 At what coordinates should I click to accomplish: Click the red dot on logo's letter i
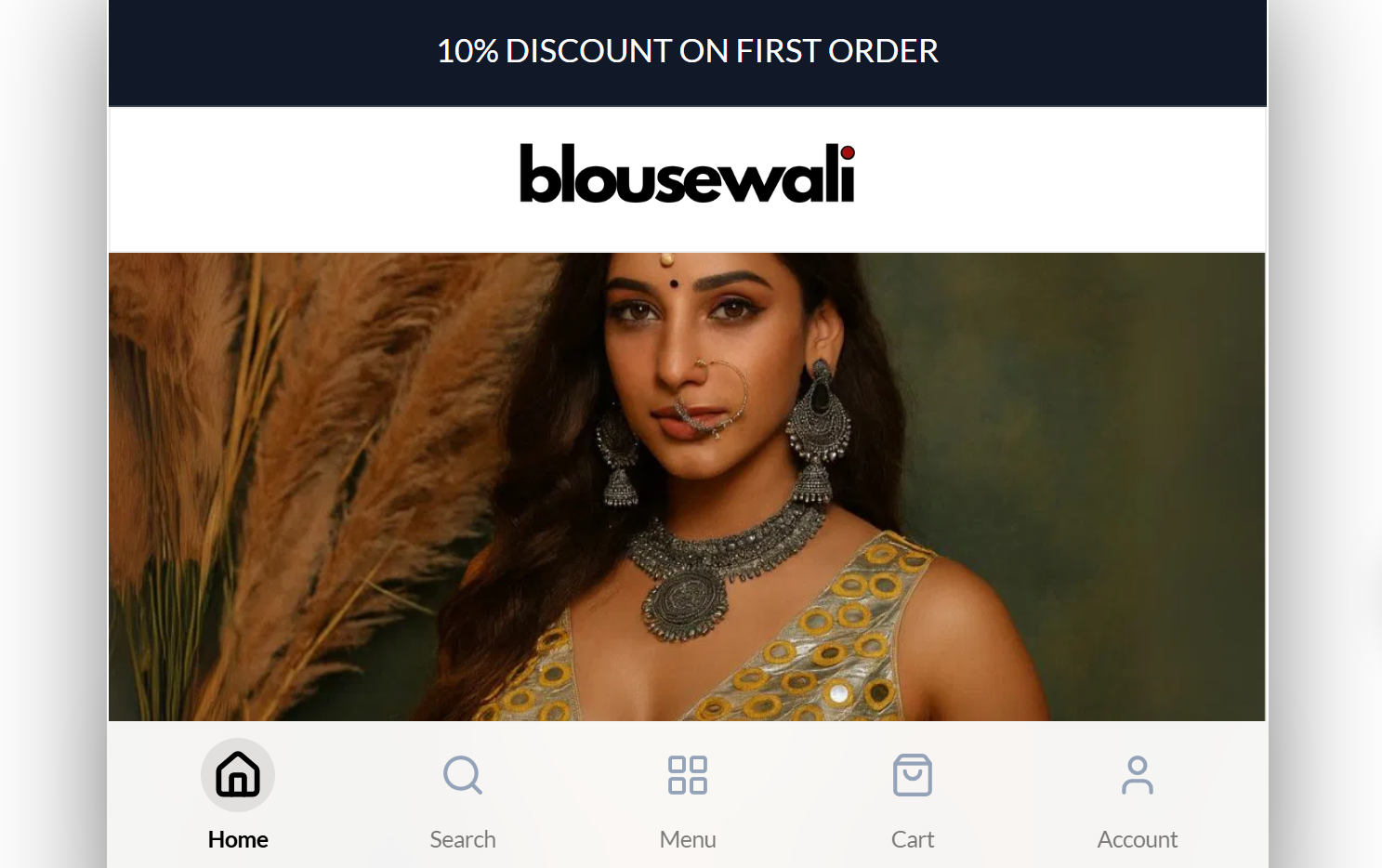click(x=847, y=152)
